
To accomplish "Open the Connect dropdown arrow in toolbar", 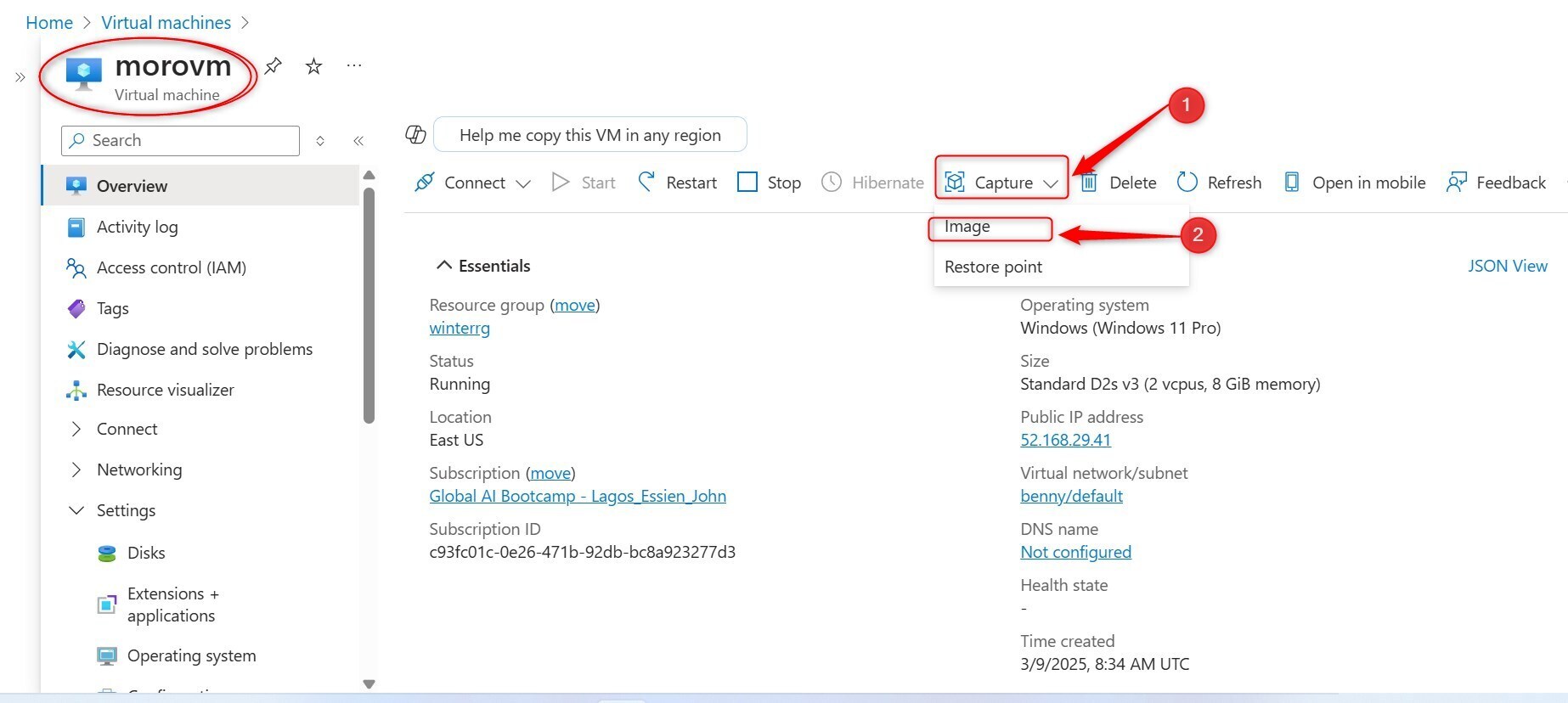I will [523, 183].
